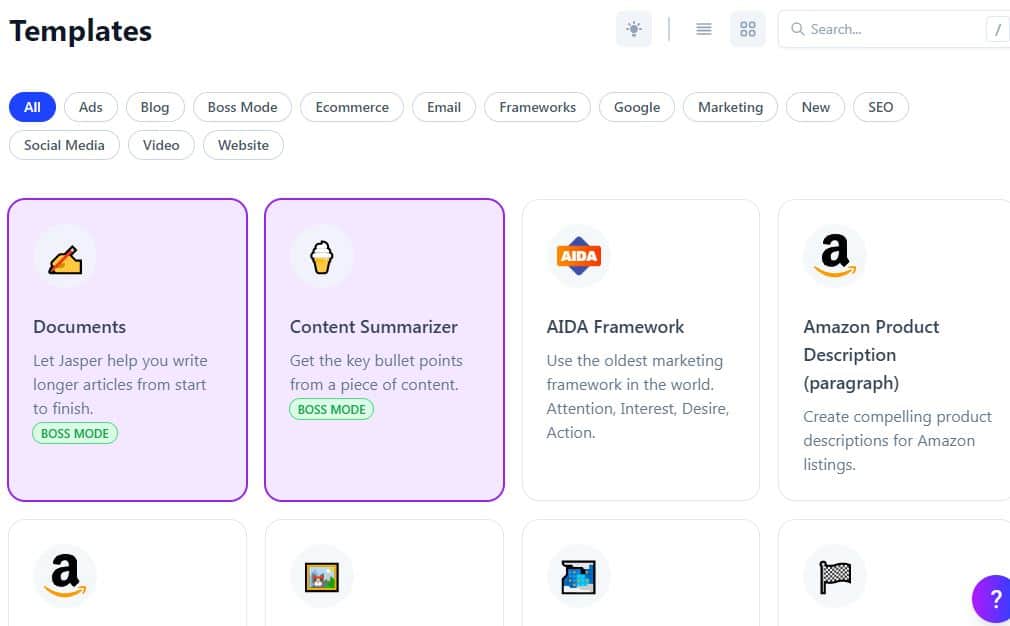The width and height of the screenshot is (1010, 626).
Task: Click the slash shortcut key badge
Action: pyautogui.click(x=998, y=29)
